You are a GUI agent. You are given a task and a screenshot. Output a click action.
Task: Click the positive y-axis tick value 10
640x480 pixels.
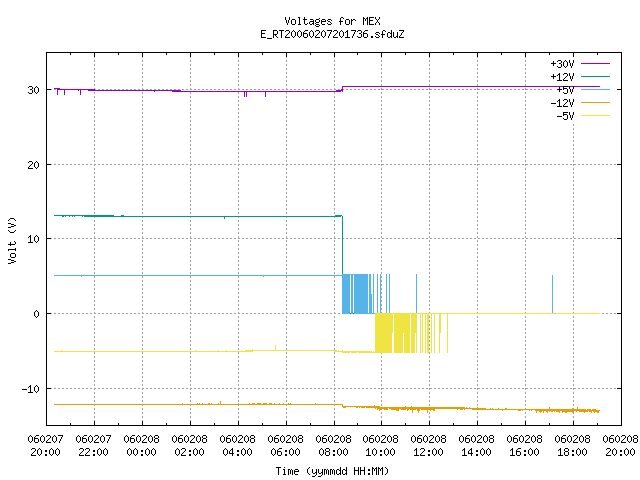click(x=33, y=239)
